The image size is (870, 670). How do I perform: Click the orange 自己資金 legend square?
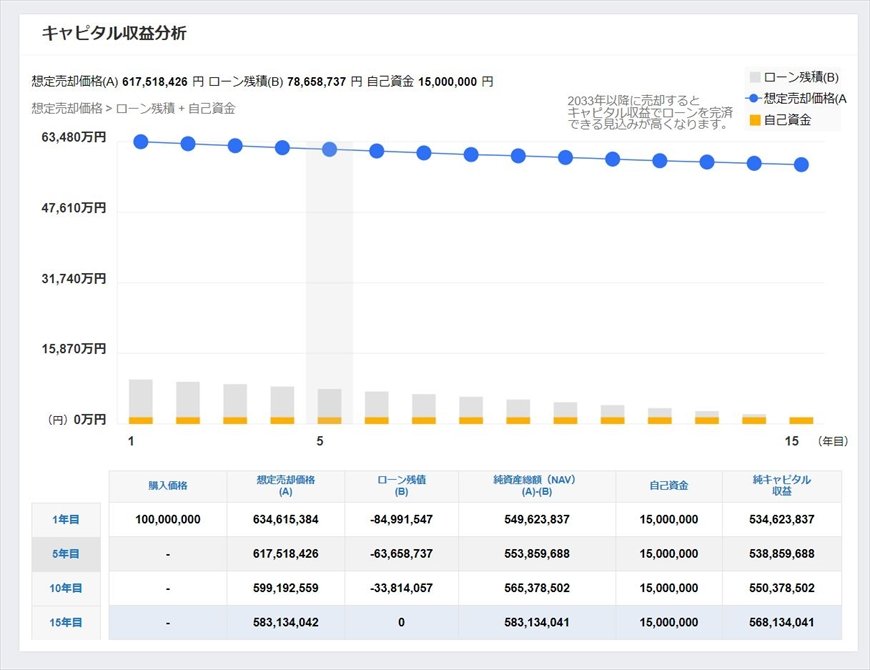[x=755, y=120]
